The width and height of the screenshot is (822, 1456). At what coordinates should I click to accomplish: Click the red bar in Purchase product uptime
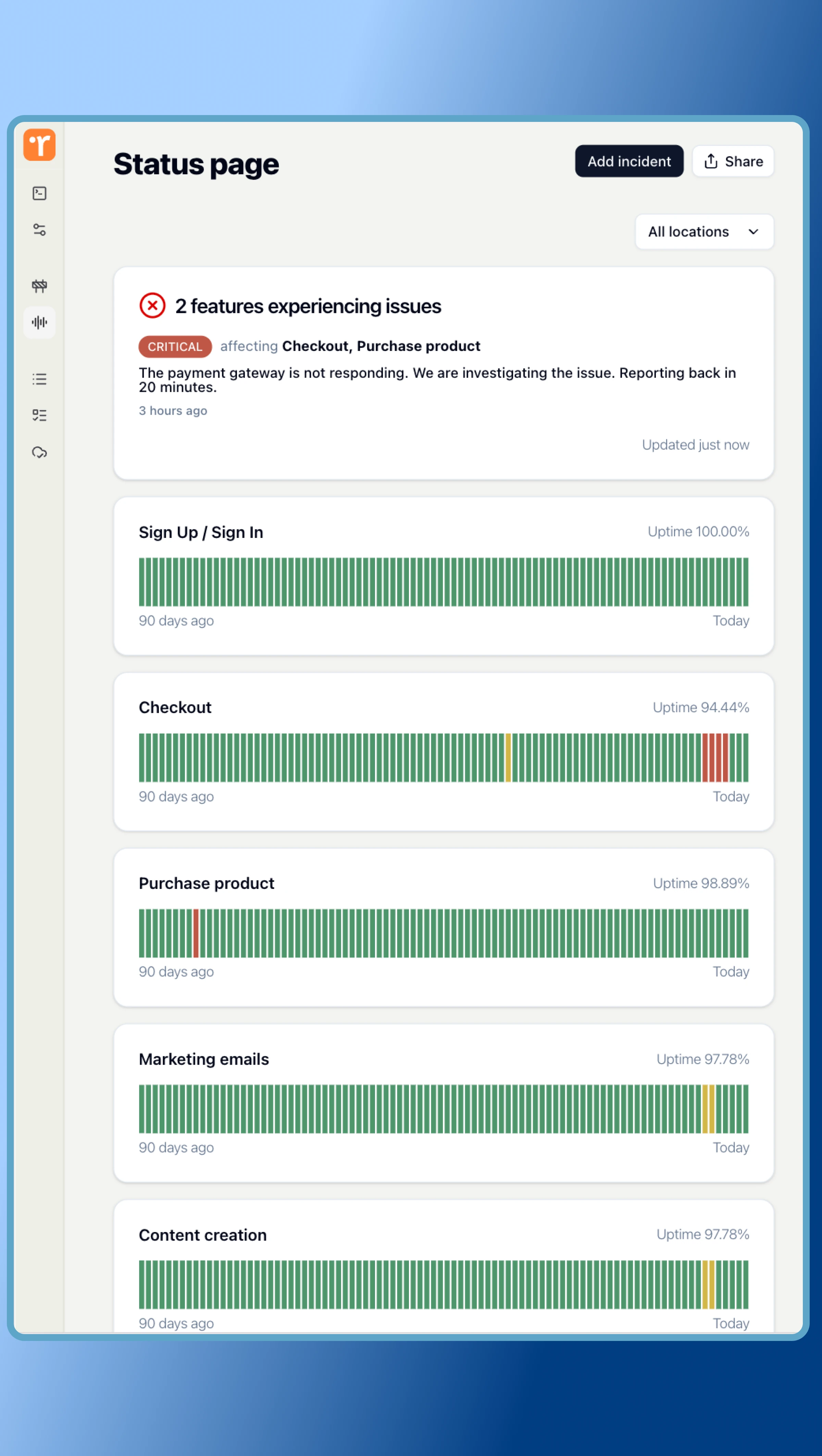(x=196, y=933)
